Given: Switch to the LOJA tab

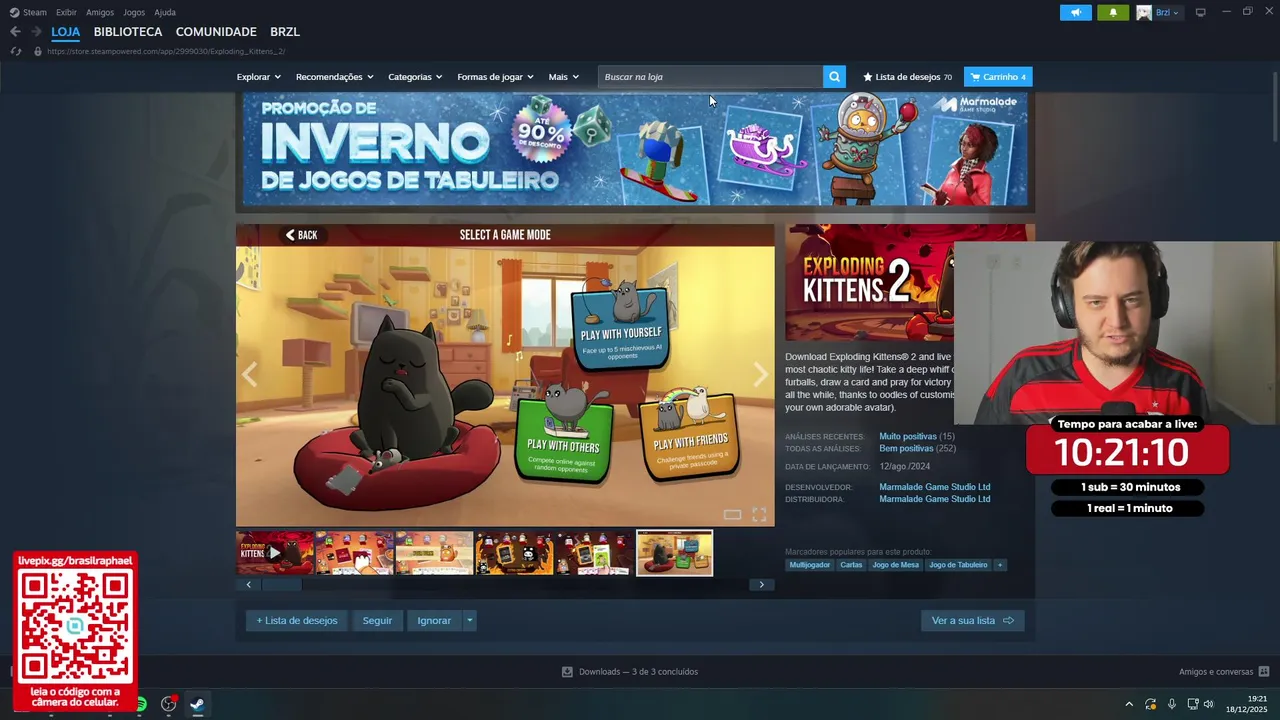Looking at the screenshot, I should 66,32.
